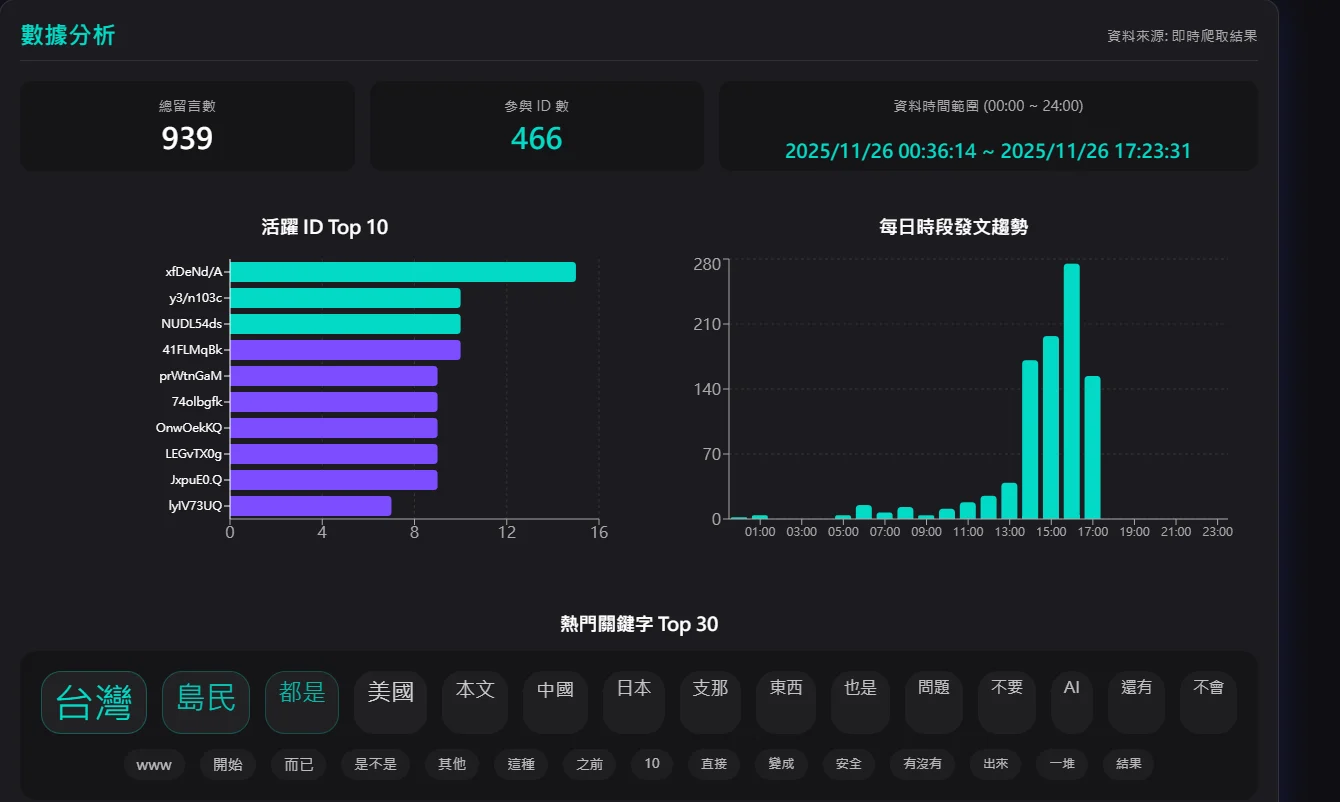Click the 參與 ID 數 466 card
Screen dimensions: 1340x802
537,126
